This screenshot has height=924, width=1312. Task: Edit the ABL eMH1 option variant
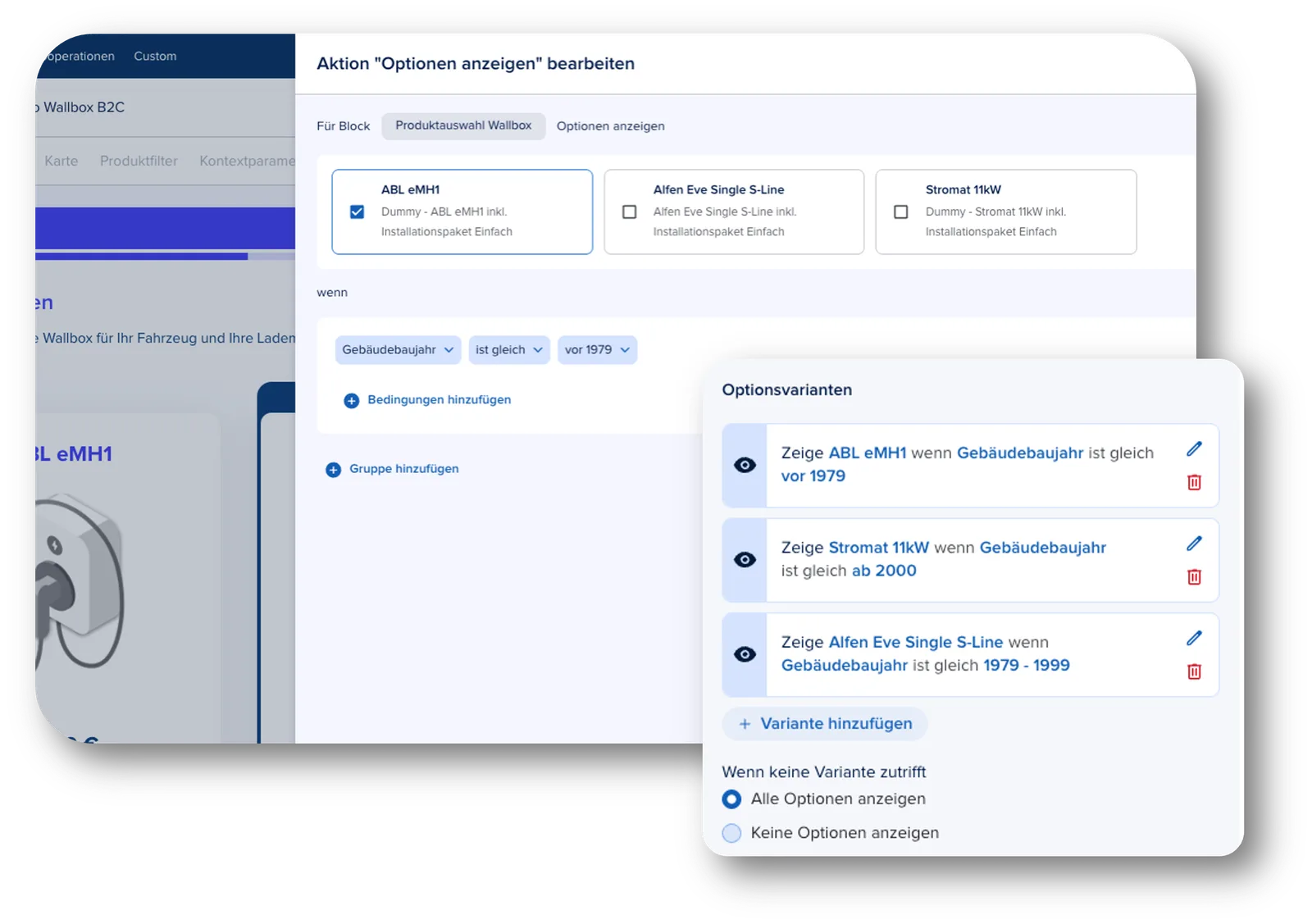click(1194, 448)
